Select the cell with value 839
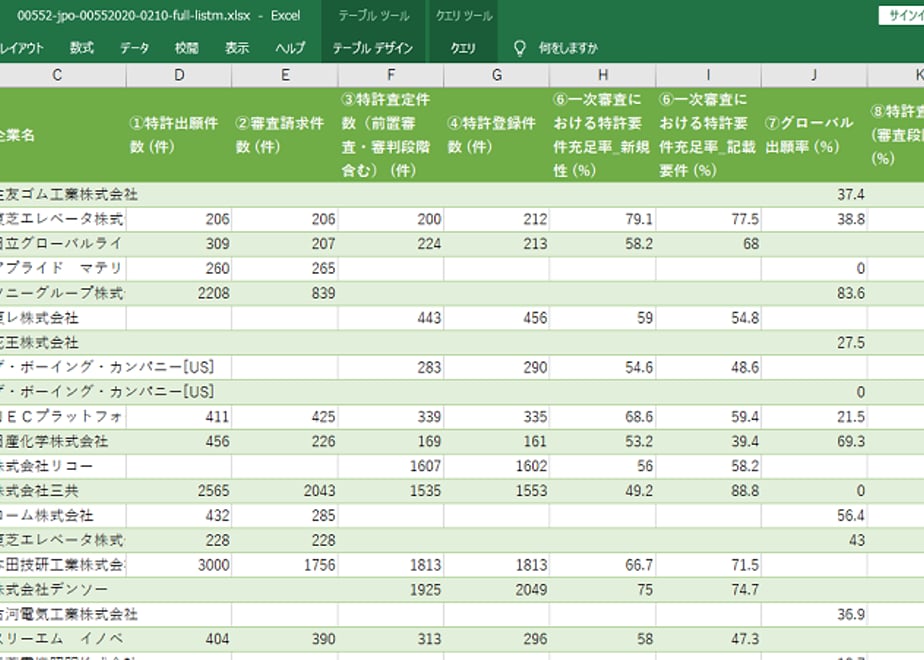 [285, 293]
